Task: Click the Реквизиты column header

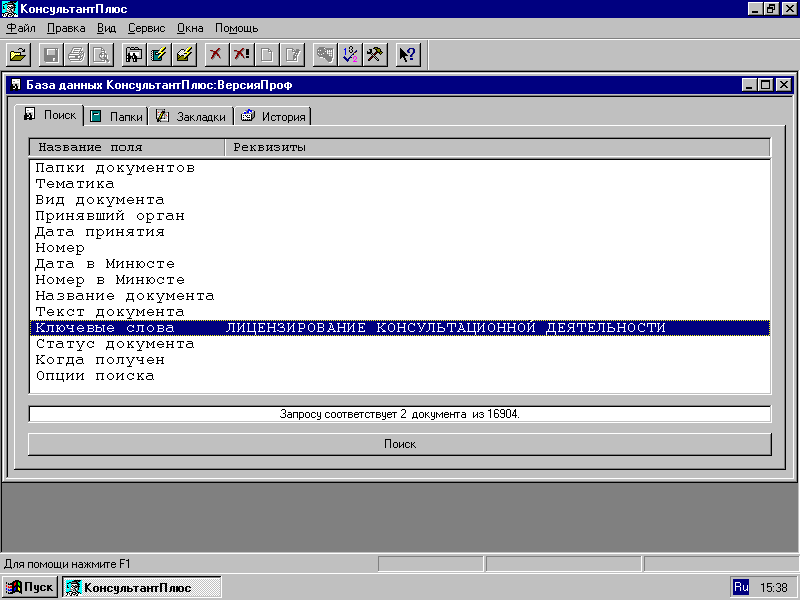Action: 497,147
